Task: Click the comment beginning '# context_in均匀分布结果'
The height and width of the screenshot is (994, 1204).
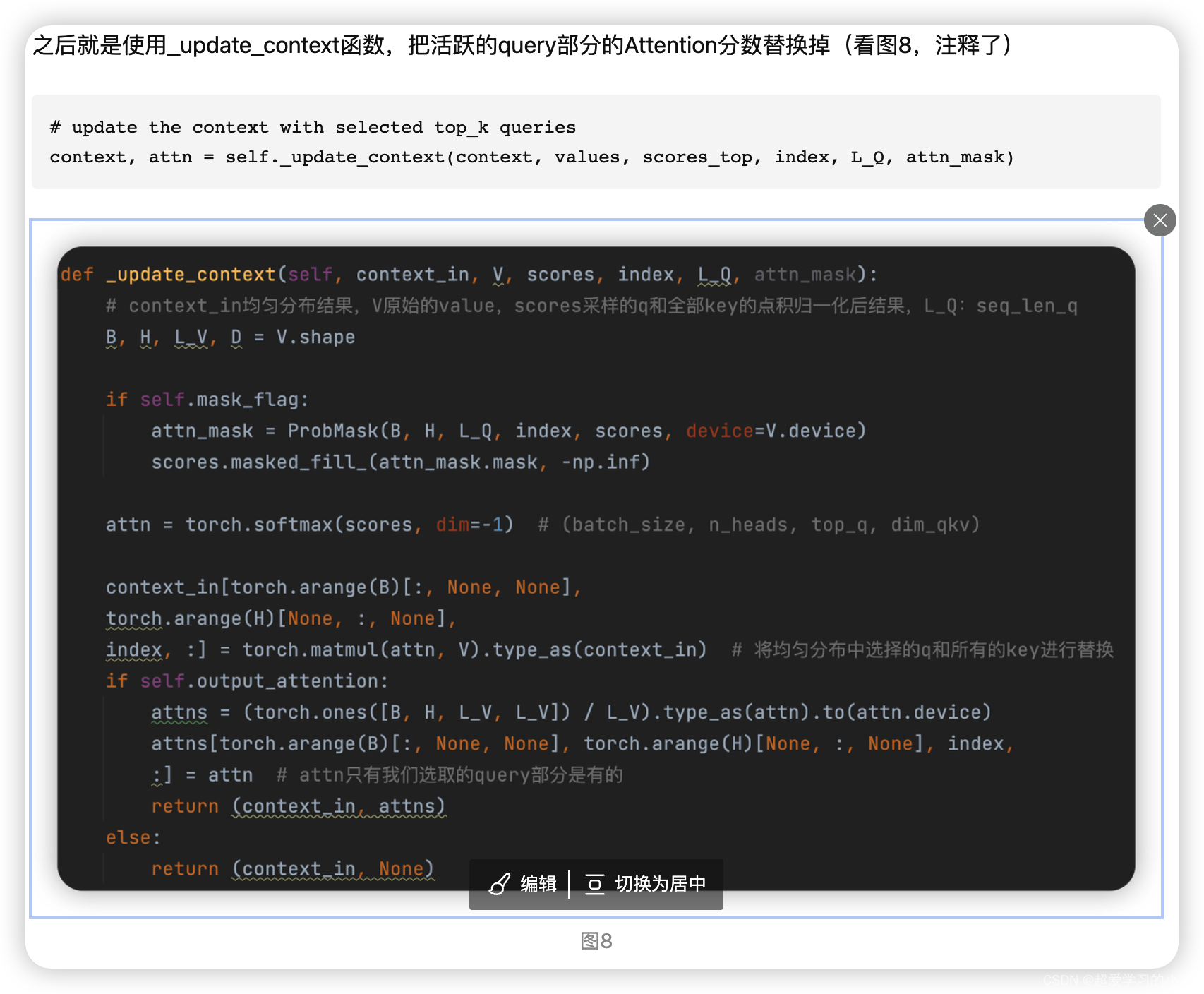Action: click(591, 306)
